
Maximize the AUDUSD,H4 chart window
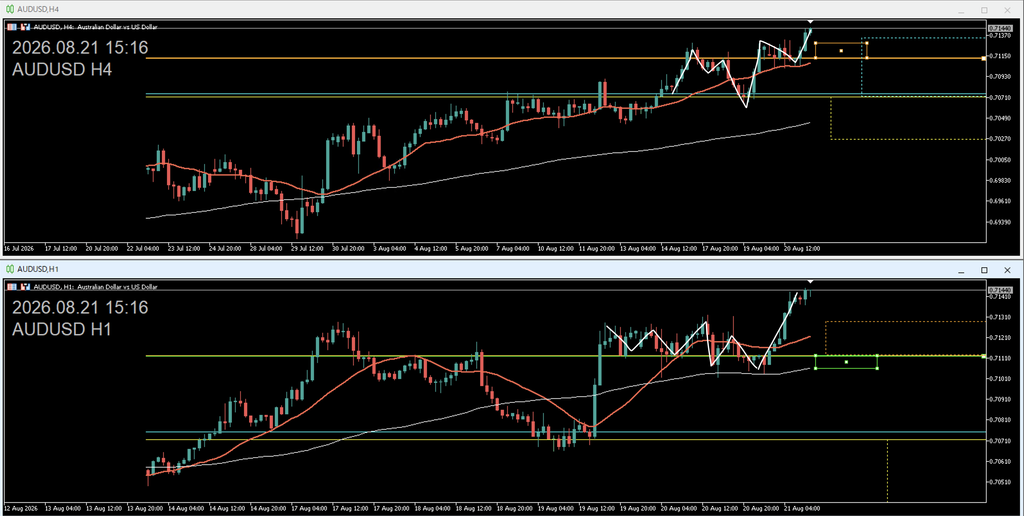pyautogui.click(x=984, y=10)
